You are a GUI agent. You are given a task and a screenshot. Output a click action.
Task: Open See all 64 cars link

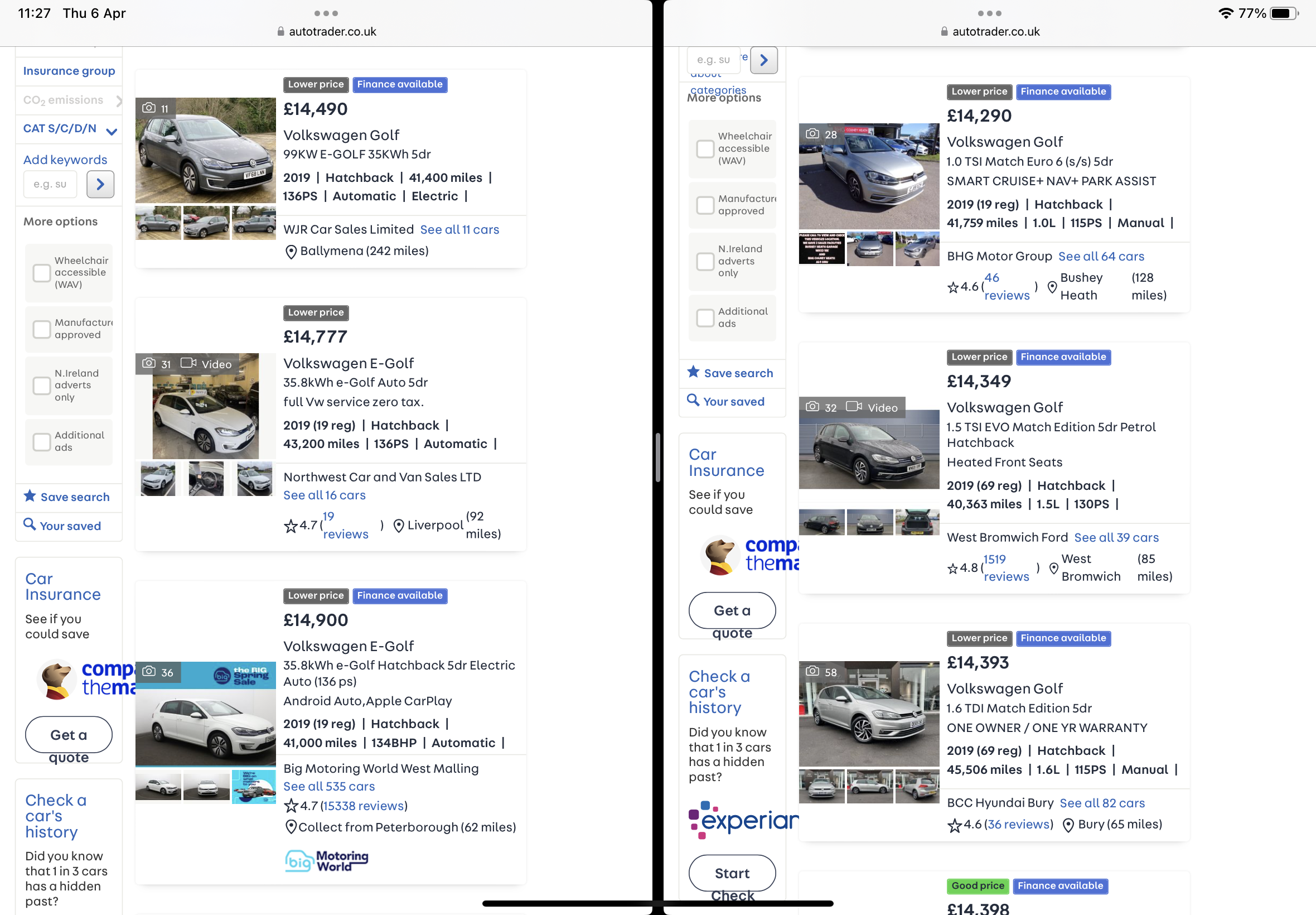click(1101, 256)
